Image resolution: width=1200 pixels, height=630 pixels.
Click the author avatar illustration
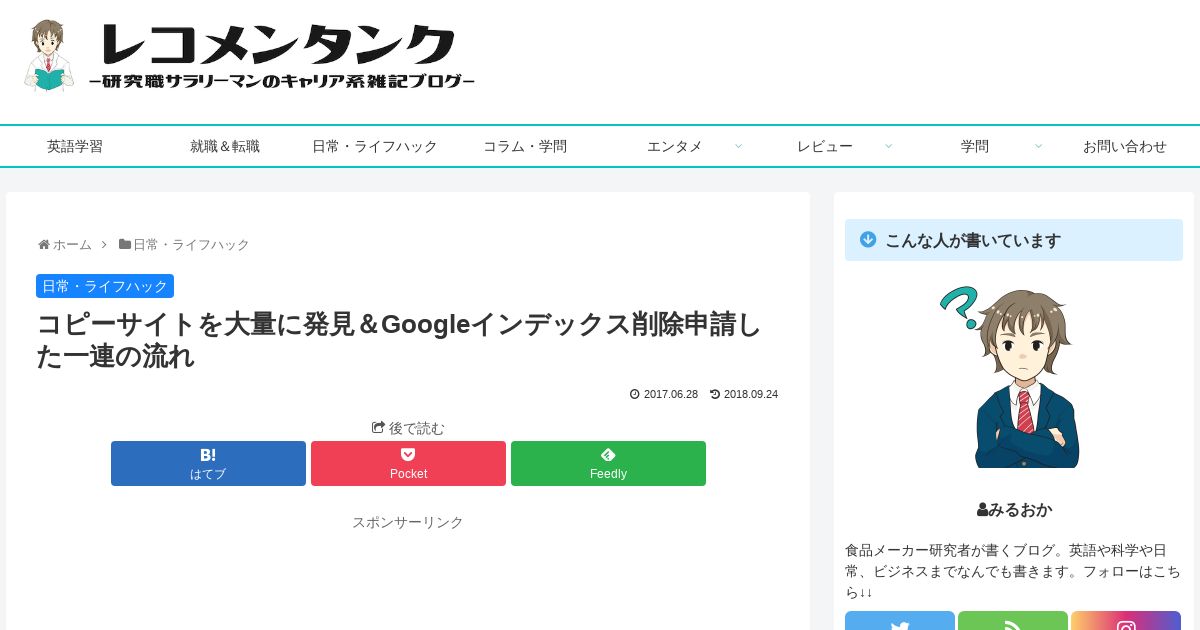pos(1012,377)
